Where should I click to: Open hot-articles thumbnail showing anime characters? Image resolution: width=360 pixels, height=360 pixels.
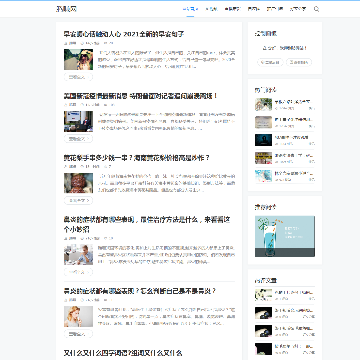(x=264, y=104)
